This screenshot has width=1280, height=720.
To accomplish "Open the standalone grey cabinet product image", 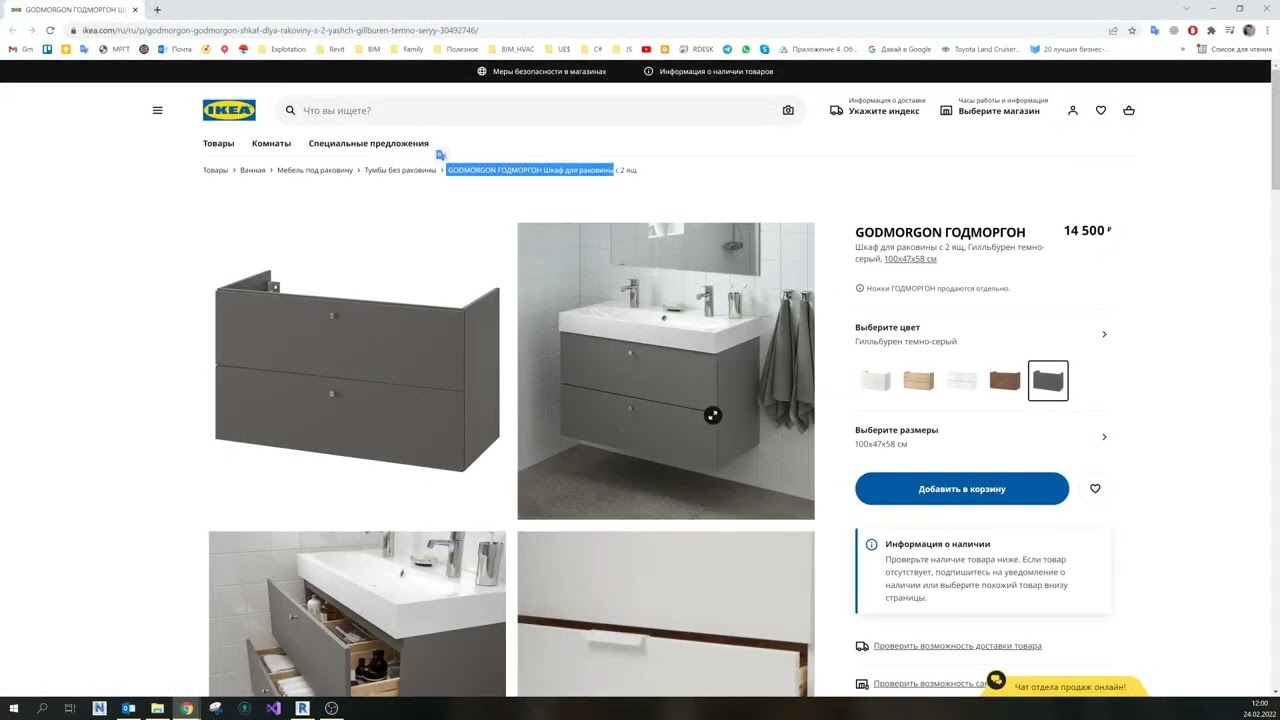I will 357,371.
